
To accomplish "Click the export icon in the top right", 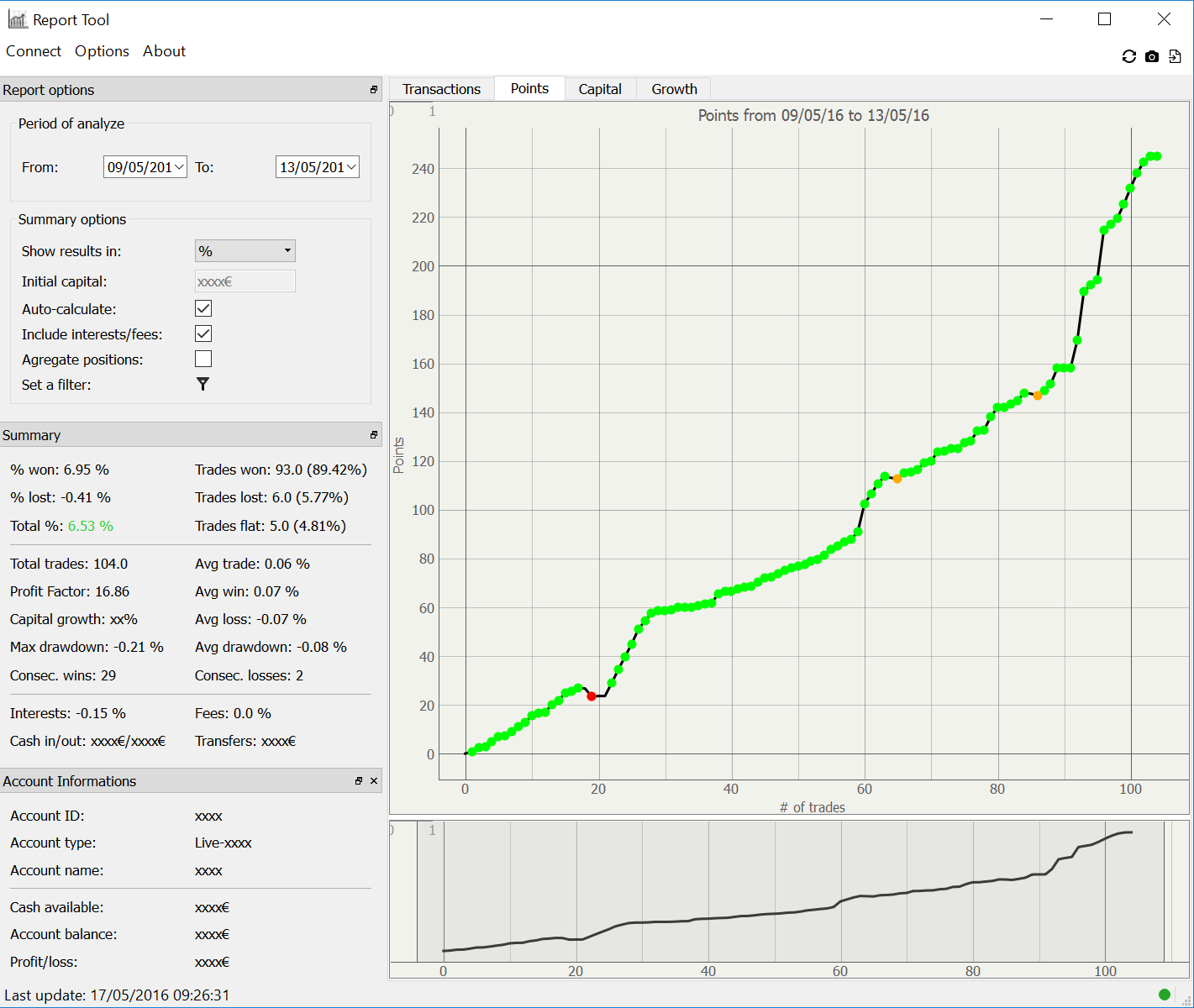I will [x=1175, y=56].
